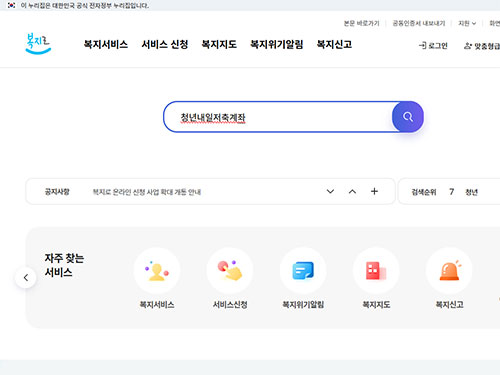Image resolution: width=500 pixels, height=375 pixels.
Task: Open 복지신고 main menu
Action: click(x=334, y=45)
